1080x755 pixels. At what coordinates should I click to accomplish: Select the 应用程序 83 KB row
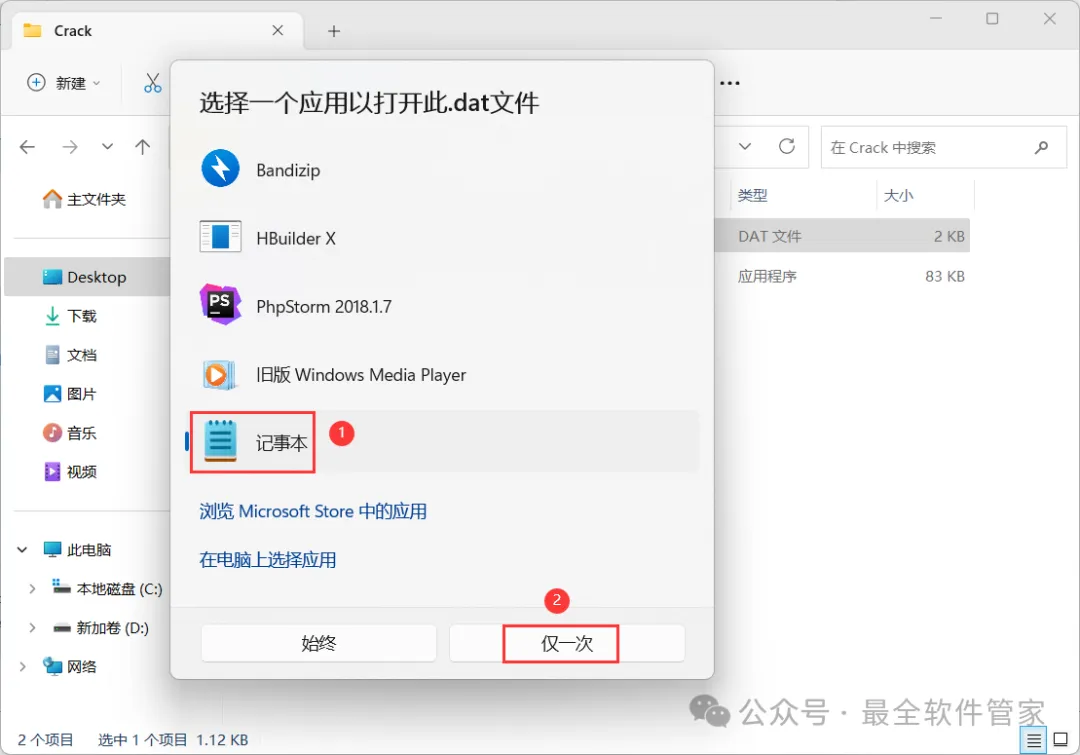click(x=842, y=276)
